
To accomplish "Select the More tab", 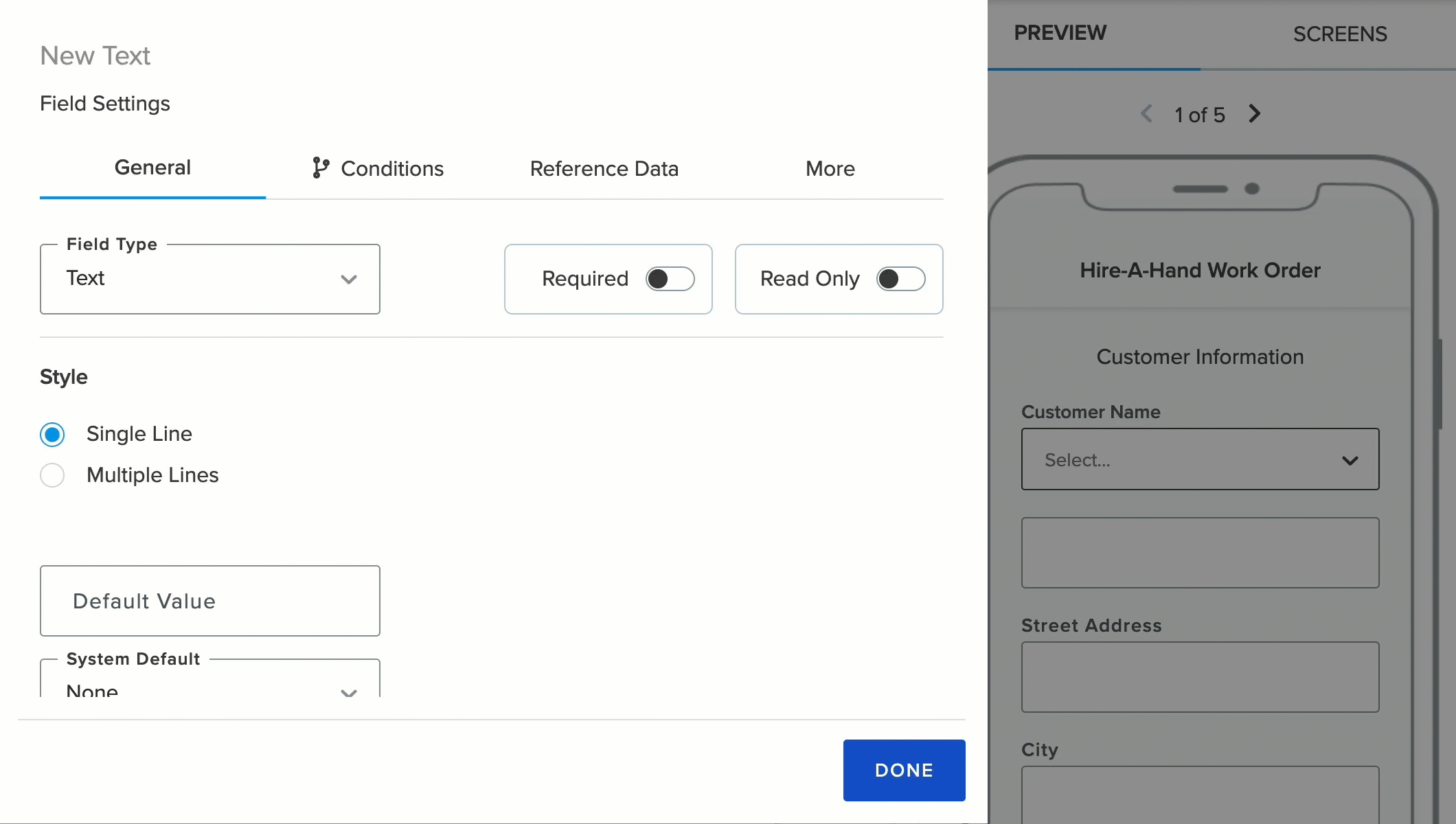I will [x=830, y=169].
